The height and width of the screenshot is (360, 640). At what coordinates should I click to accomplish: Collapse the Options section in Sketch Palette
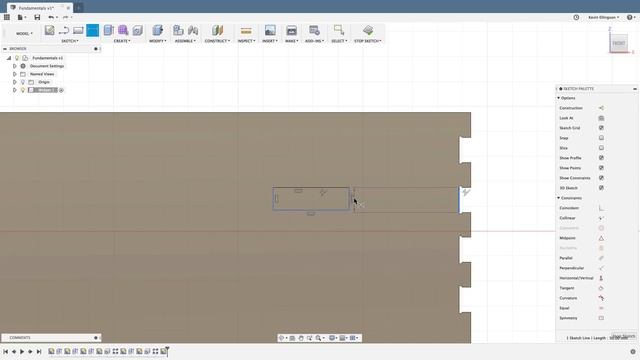[x=558, y=98]
